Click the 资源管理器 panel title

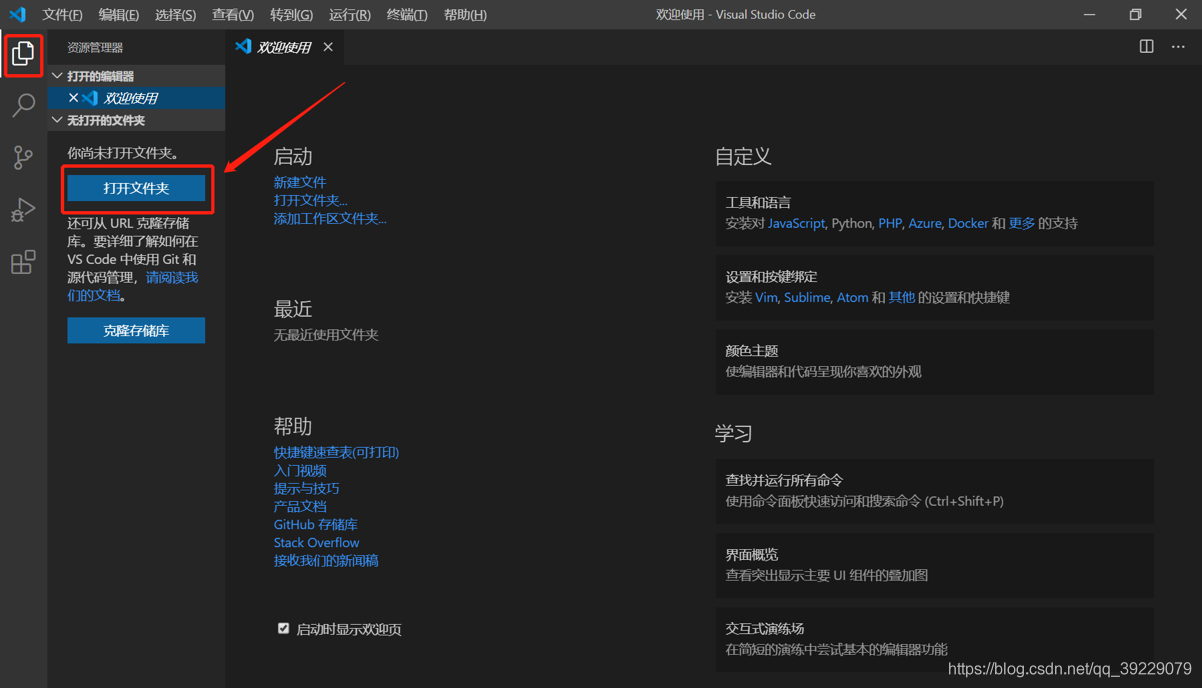95,47
